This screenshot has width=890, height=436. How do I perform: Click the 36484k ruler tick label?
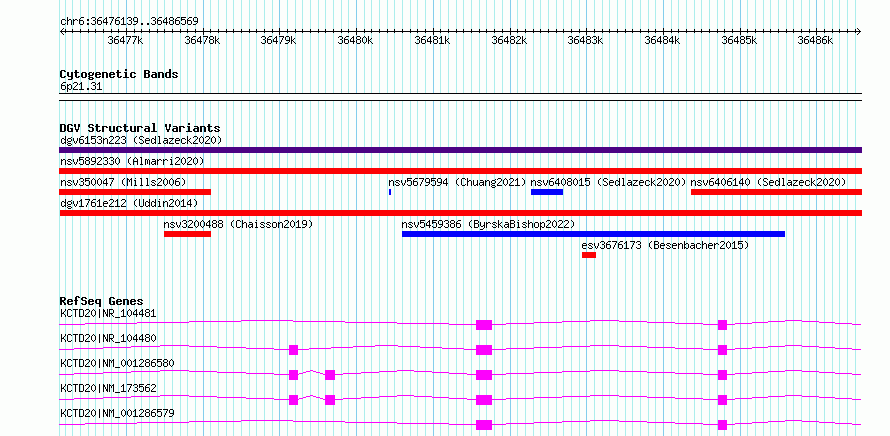[662, 40]
